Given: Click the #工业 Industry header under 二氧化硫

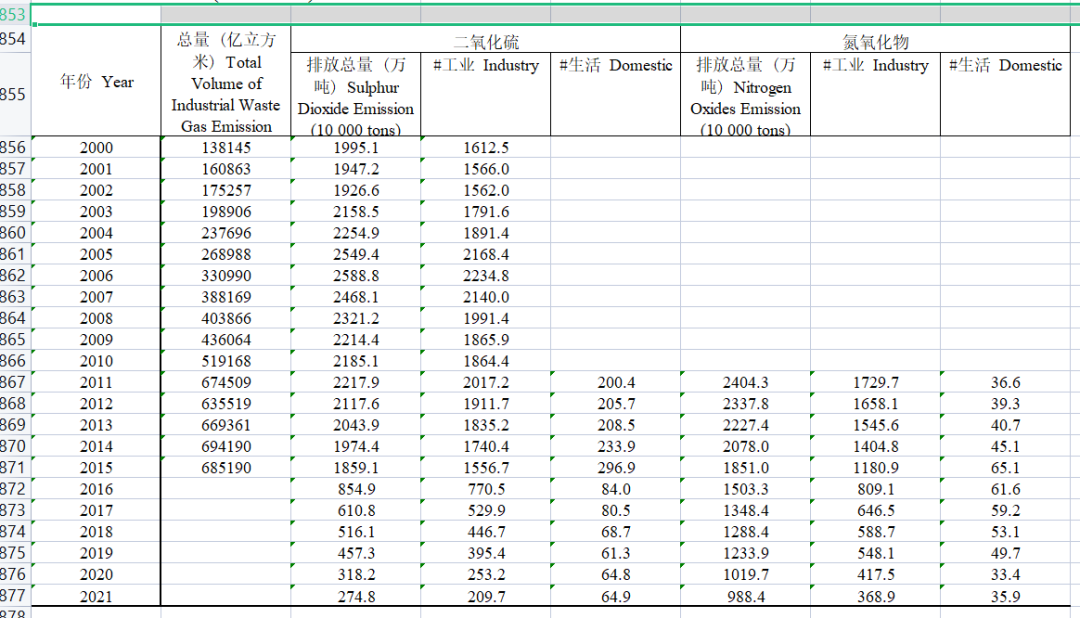Looking at the screenshot, I should coord(486,95).
